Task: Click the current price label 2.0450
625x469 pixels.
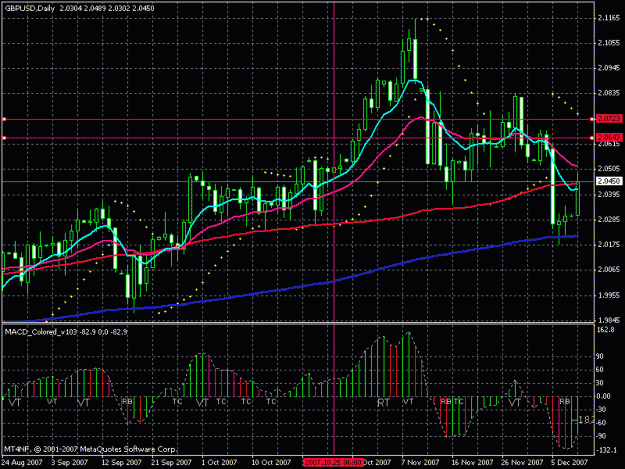Action: (609, 181)
